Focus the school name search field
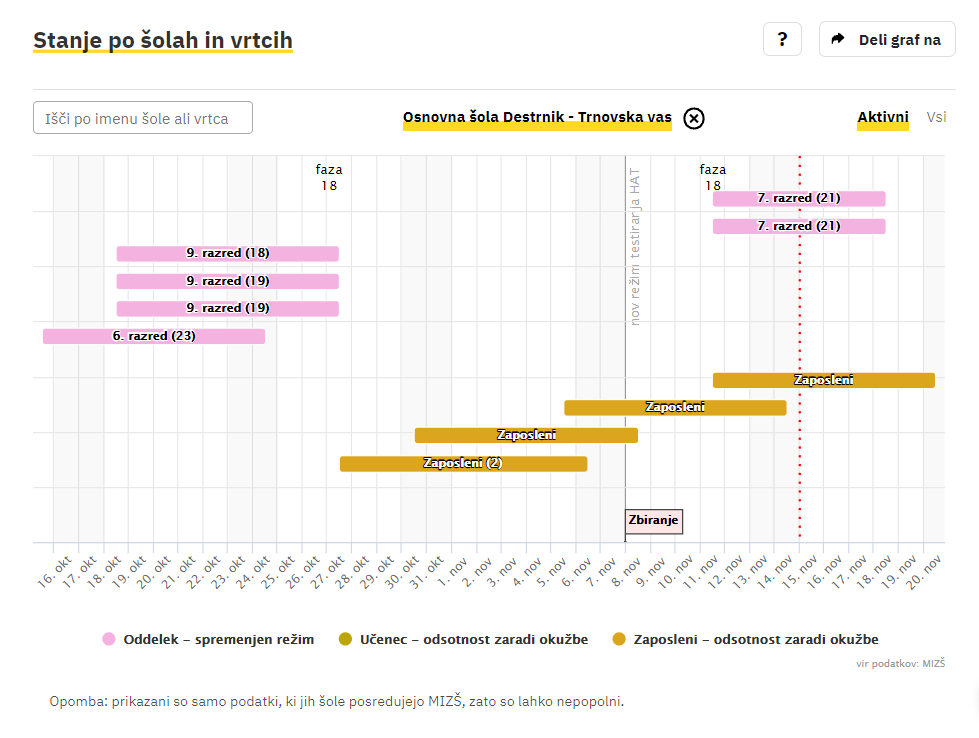Image resolution: width=979 pixels, height=738 pixels. 143,118
